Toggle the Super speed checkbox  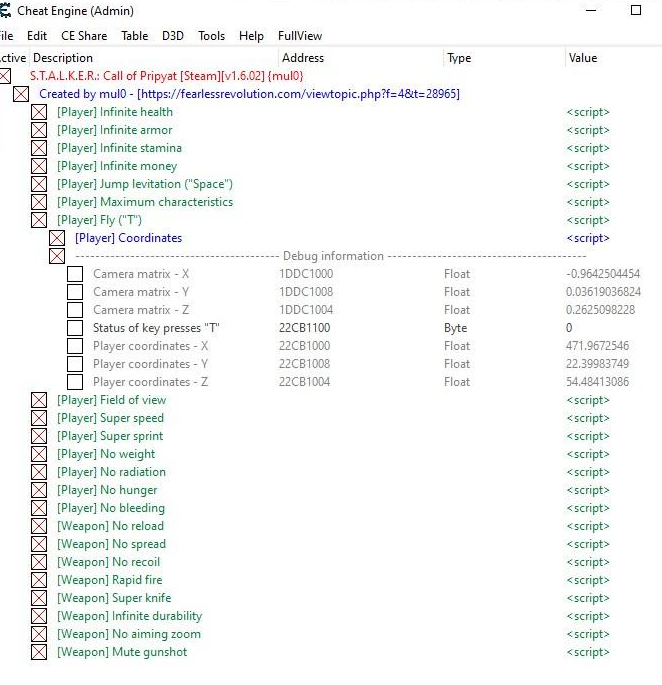click(39, 418)
